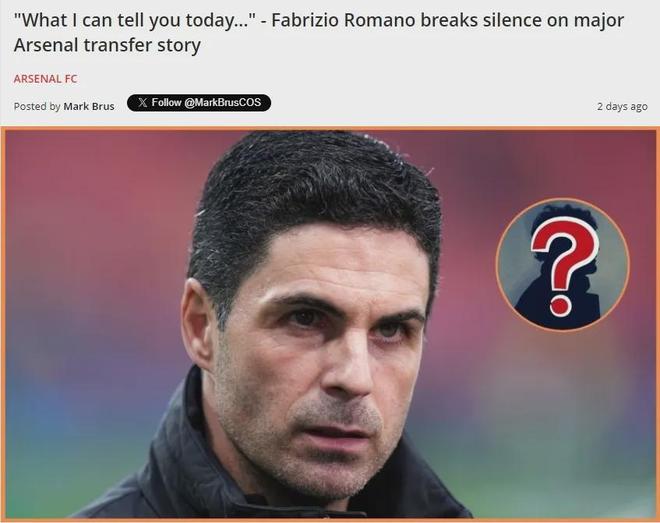The height and width of the screenshot is (523, 660).
Task: Follow @MarkBrusCOS on X
Action: click(x=199, y=103)
